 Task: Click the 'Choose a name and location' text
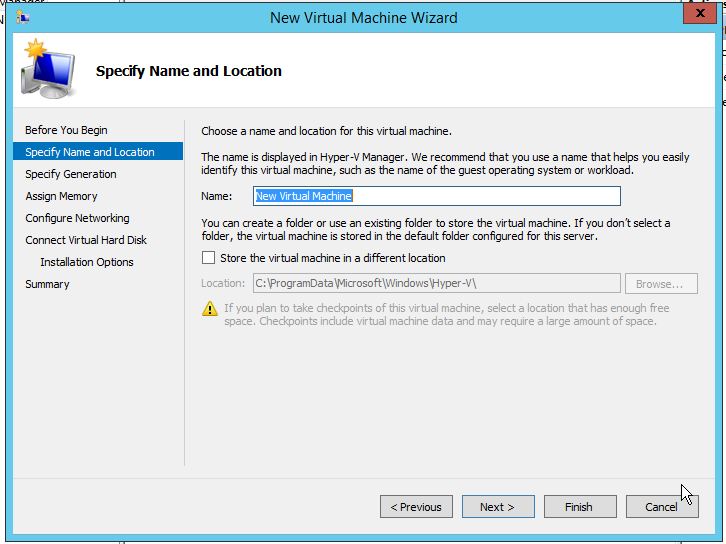click(x=326, y=131)
